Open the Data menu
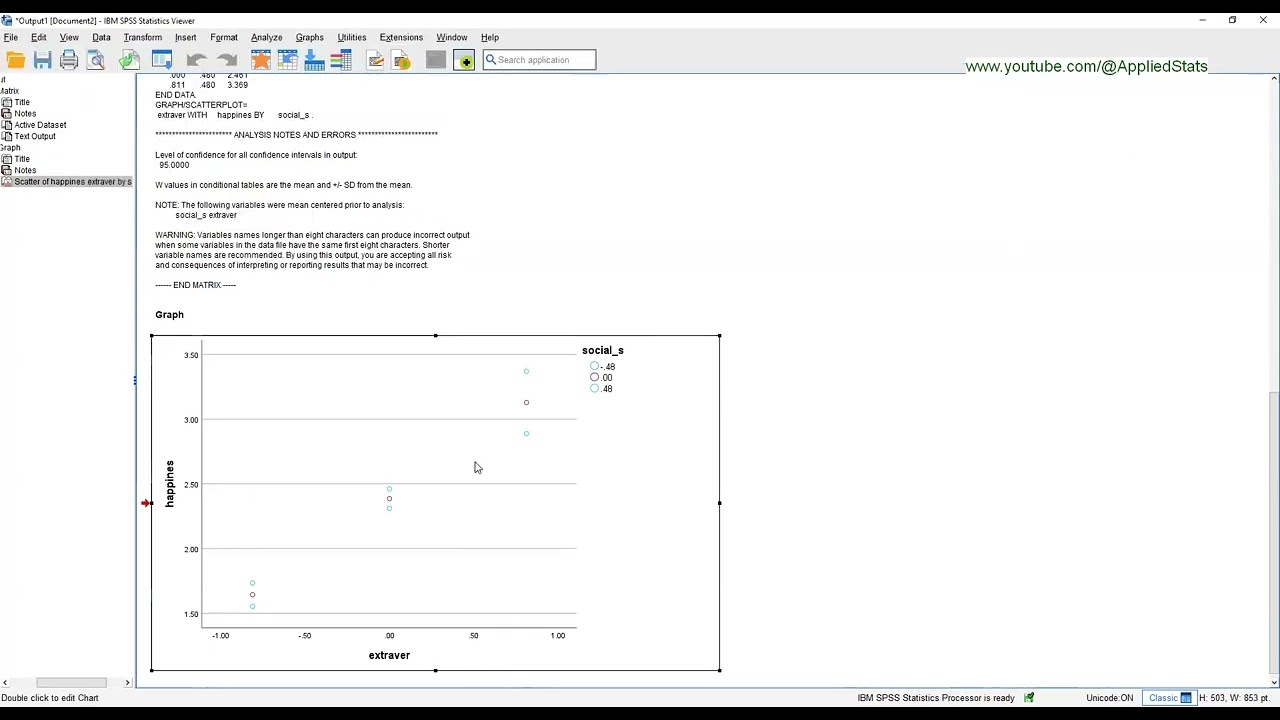This screenshot has width=1280, height=720. 101,37
